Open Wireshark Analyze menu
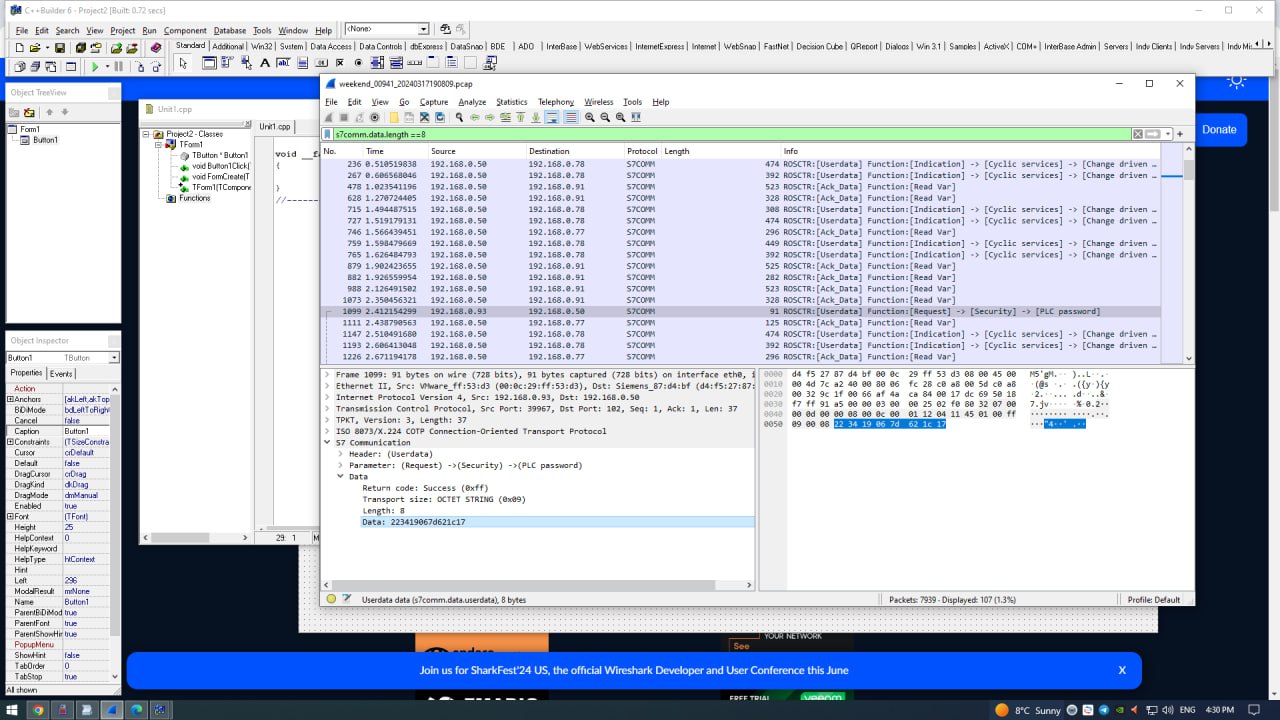 pyautogui.click(x=472, y=102)
